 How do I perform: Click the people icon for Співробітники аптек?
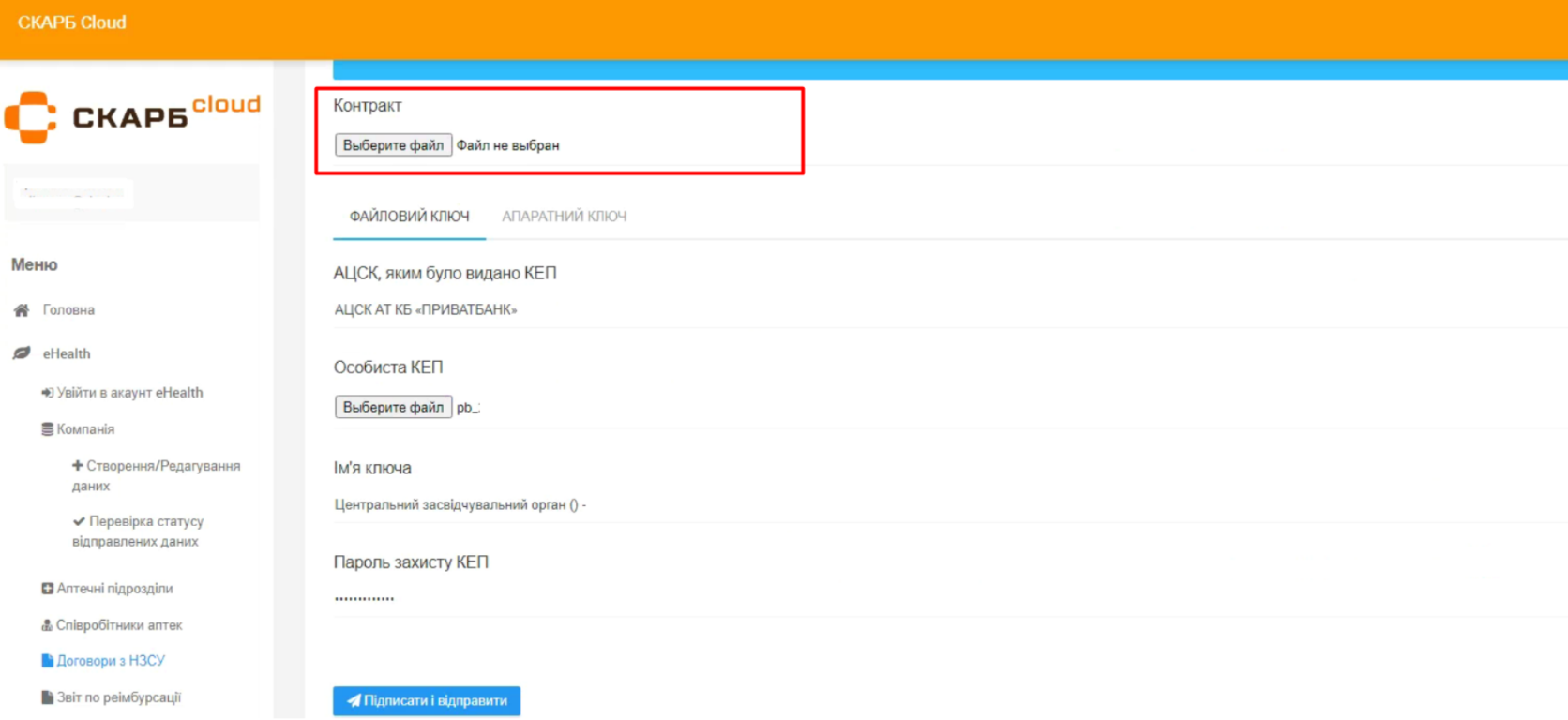pos(47,625)
